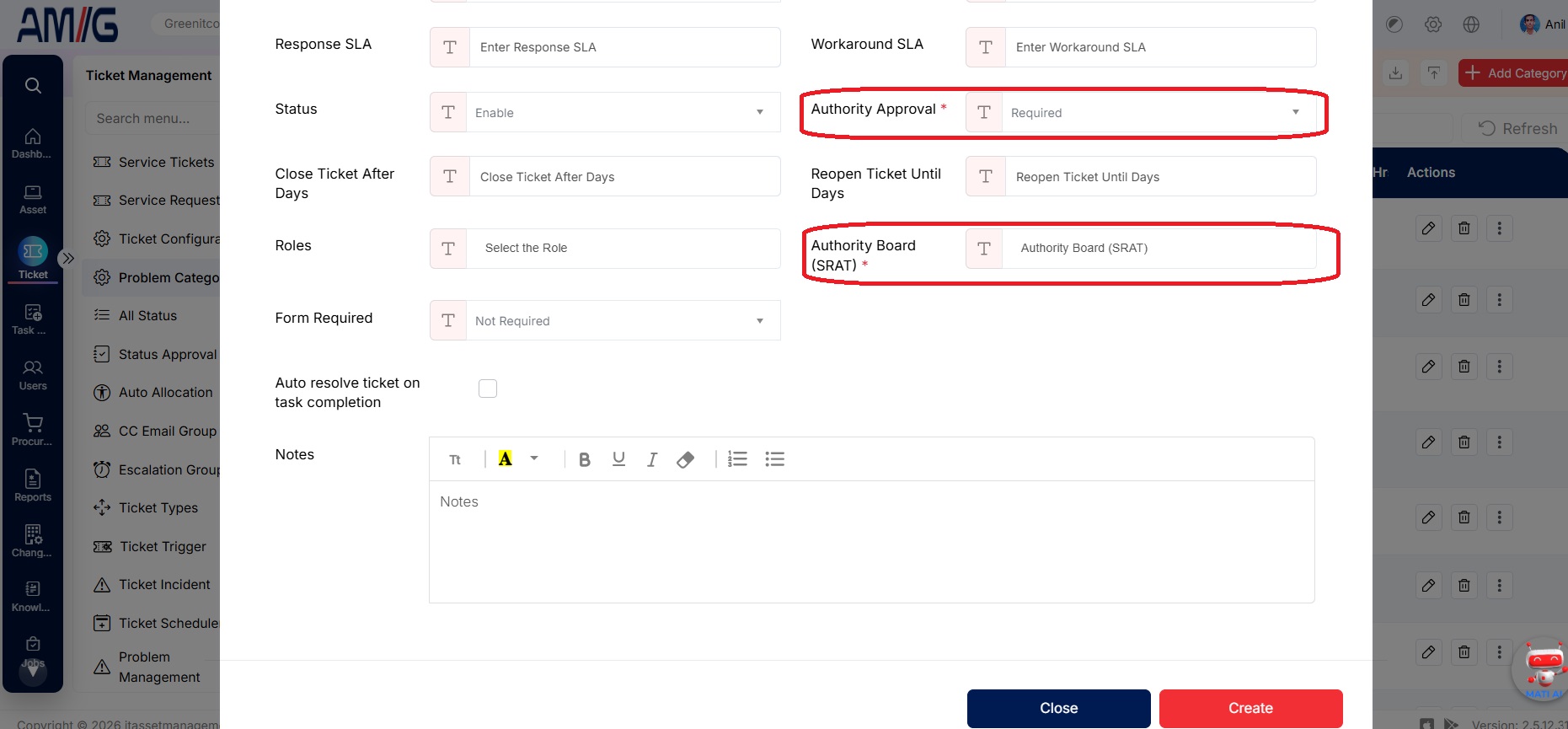Check Auto resolve ticket on task completion
This screenshot has width=1568, height=729.
488,389
